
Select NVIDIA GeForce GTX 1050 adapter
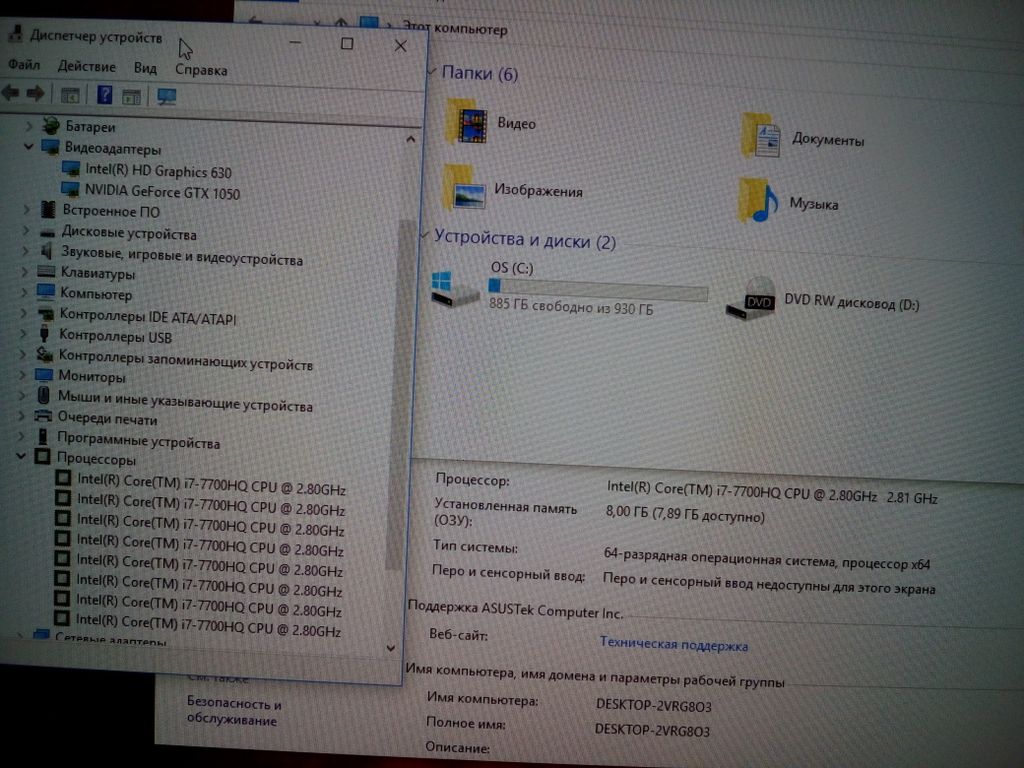[x=163, y=192]
